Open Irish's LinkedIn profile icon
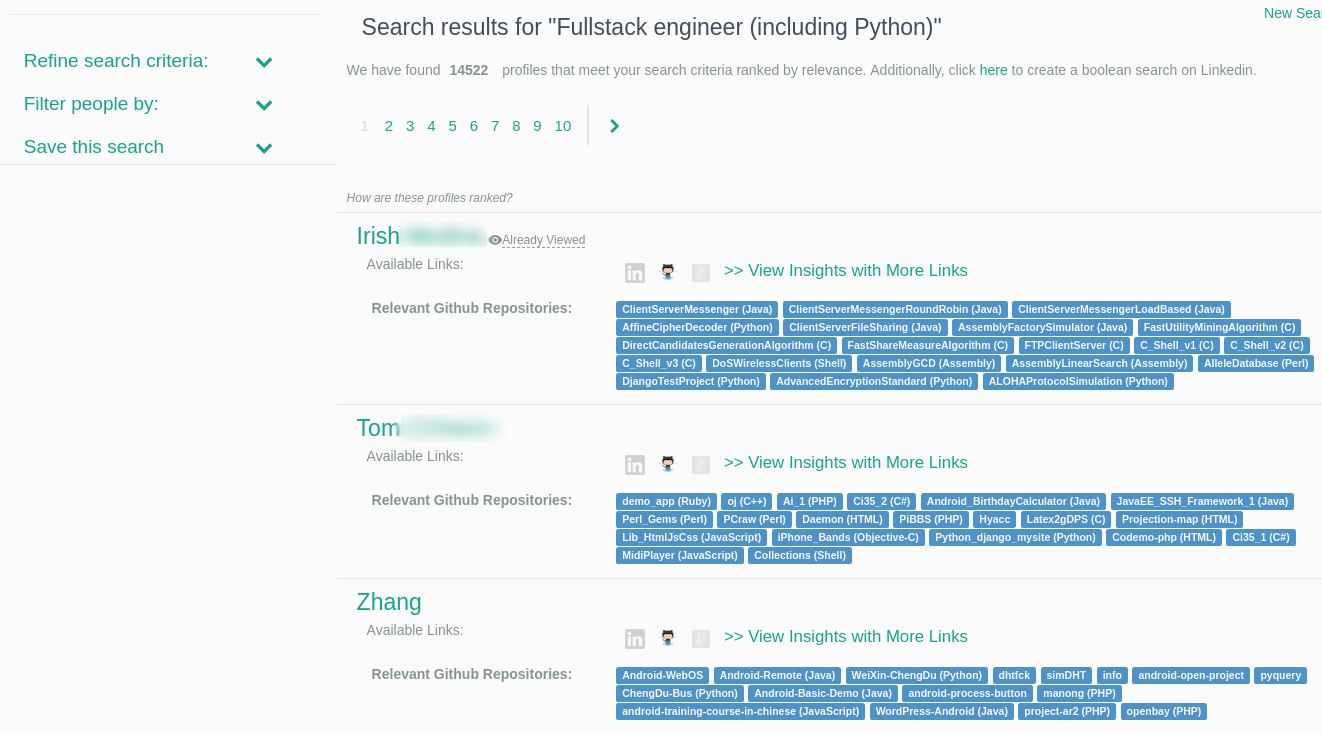 [635, 272]
